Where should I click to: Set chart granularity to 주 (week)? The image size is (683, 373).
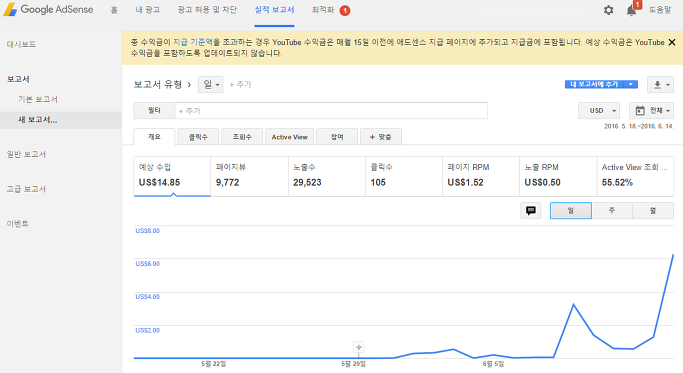(x=612, y=210)
